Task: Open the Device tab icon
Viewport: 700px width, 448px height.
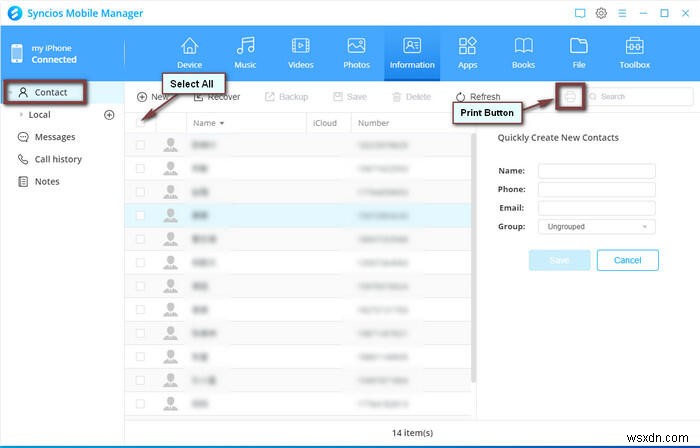Action: tap(189, 46)
